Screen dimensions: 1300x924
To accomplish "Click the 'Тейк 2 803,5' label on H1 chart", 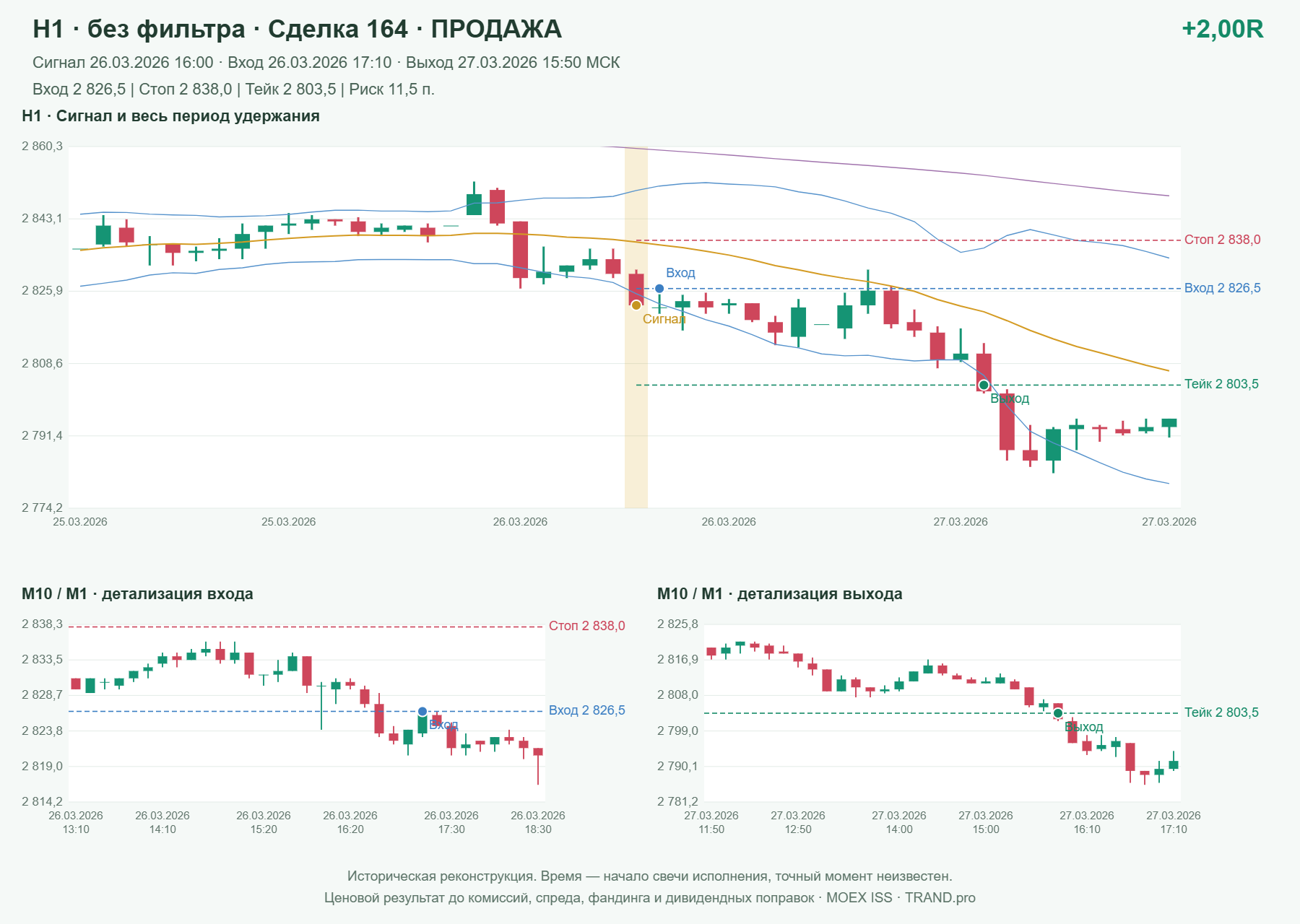I will [x=1221, y=384].
